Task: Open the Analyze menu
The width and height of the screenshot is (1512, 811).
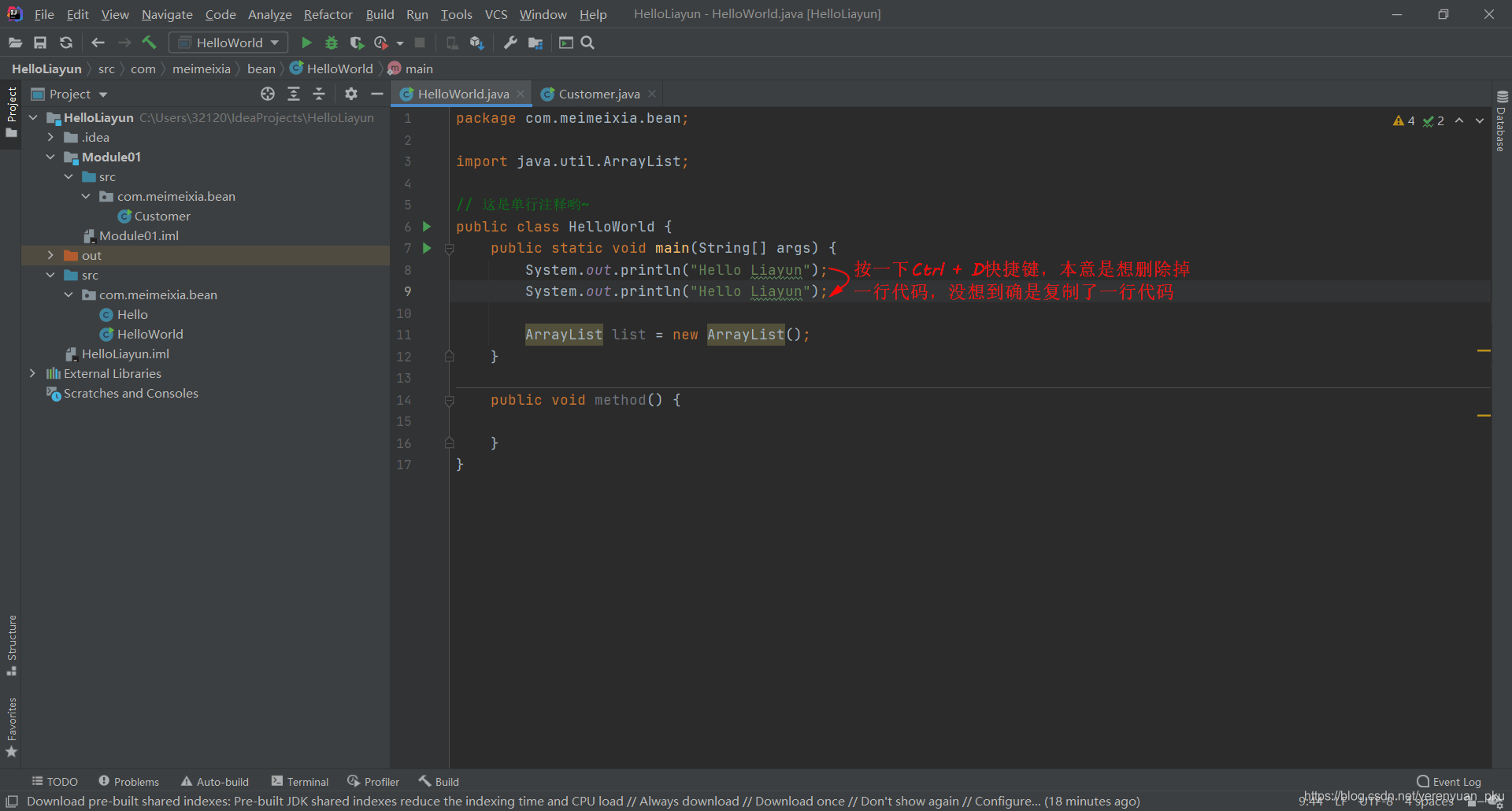Action: pos(269,14)
